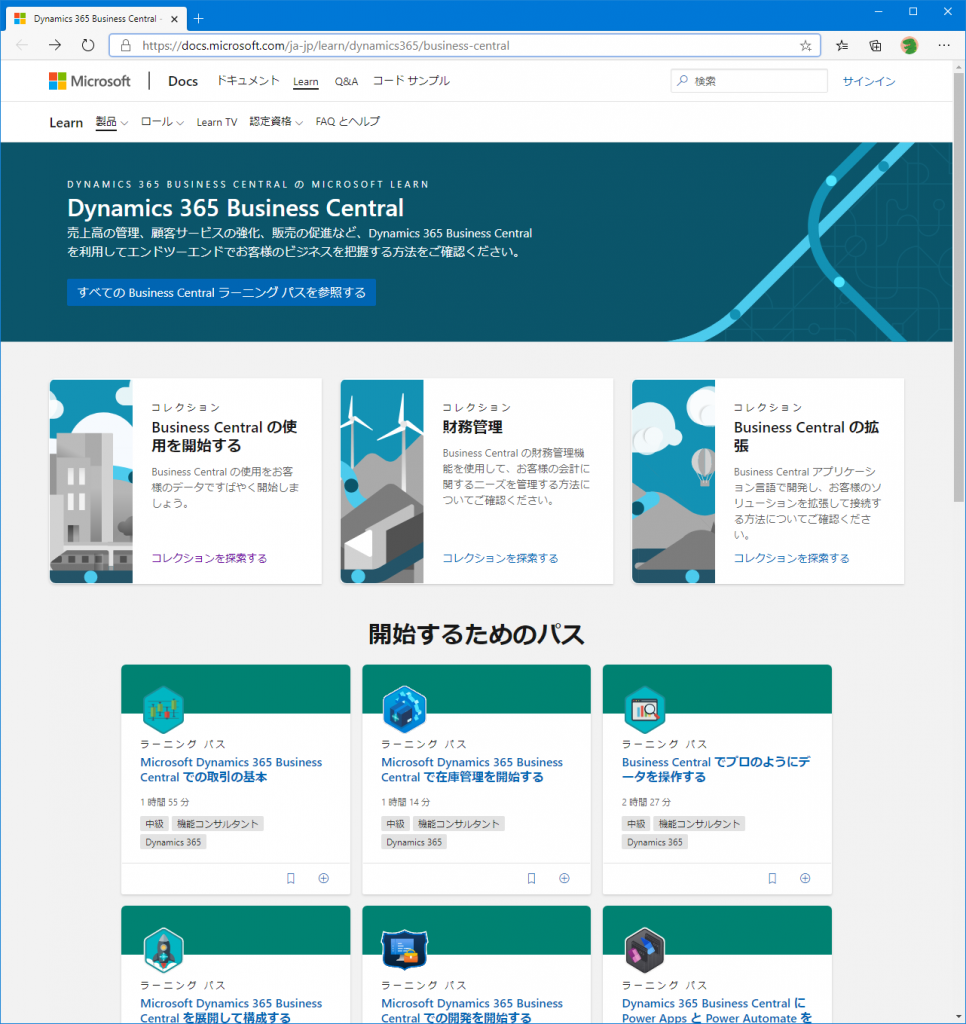Click the Microsoft logo

click(90, 81)
